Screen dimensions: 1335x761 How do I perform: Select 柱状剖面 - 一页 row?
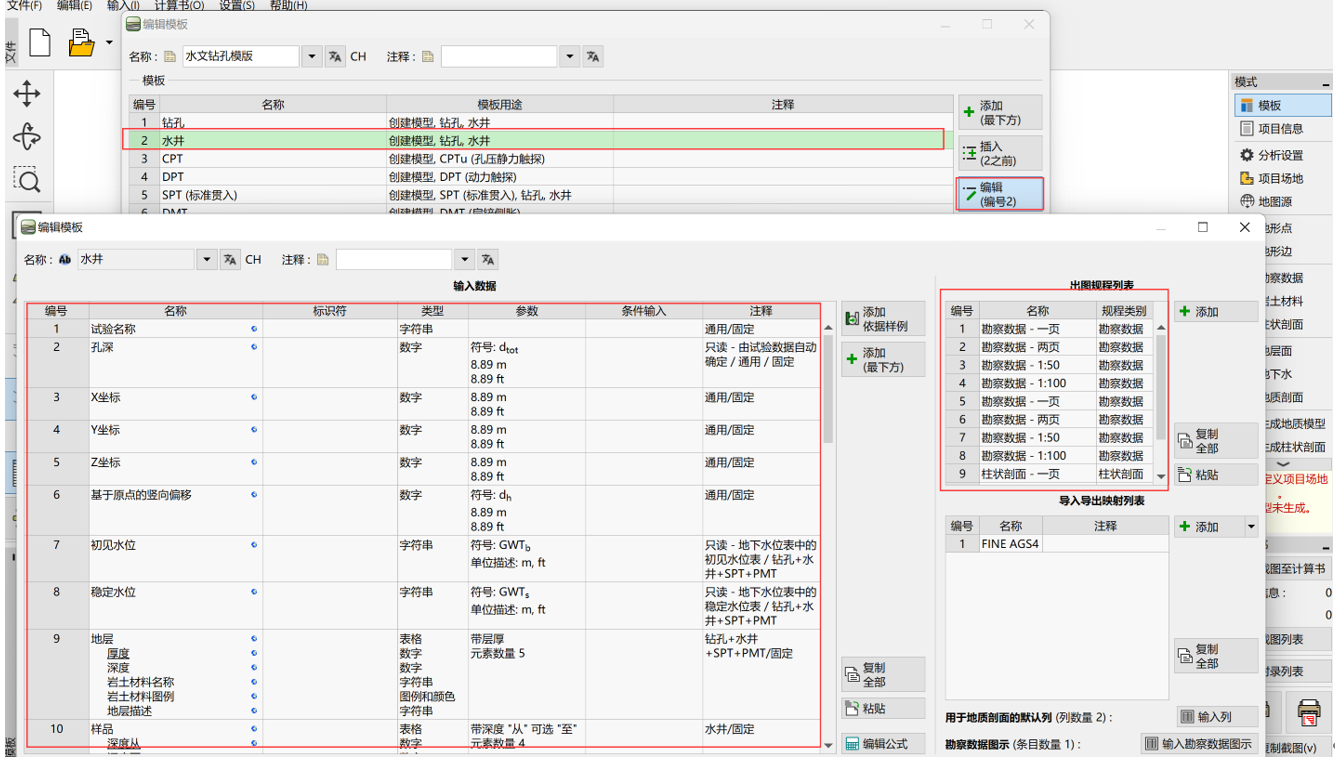tap(1050, 474)
